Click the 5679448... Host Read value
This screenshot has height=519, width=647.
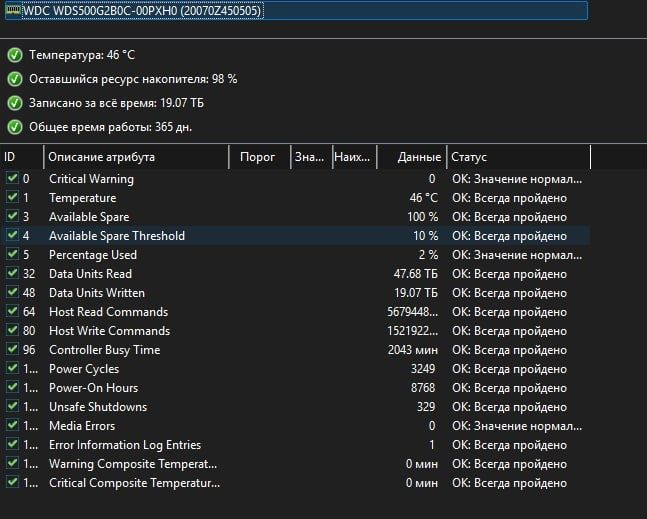coord(413,312)
